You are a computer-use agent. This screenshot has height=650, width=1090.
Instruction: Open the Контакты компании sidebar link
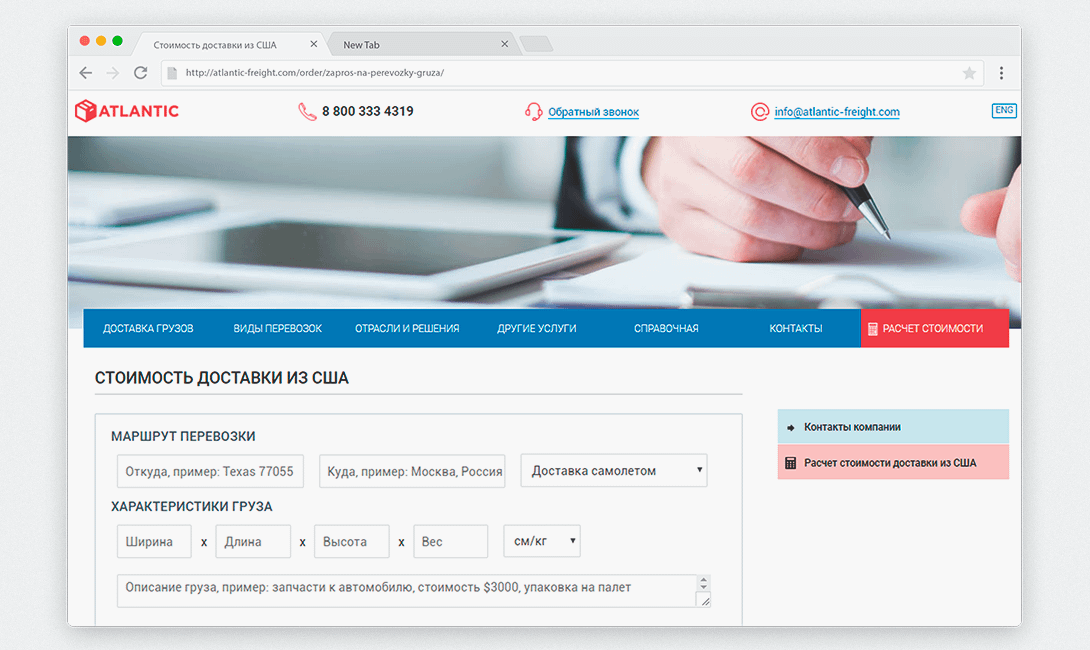893,427
